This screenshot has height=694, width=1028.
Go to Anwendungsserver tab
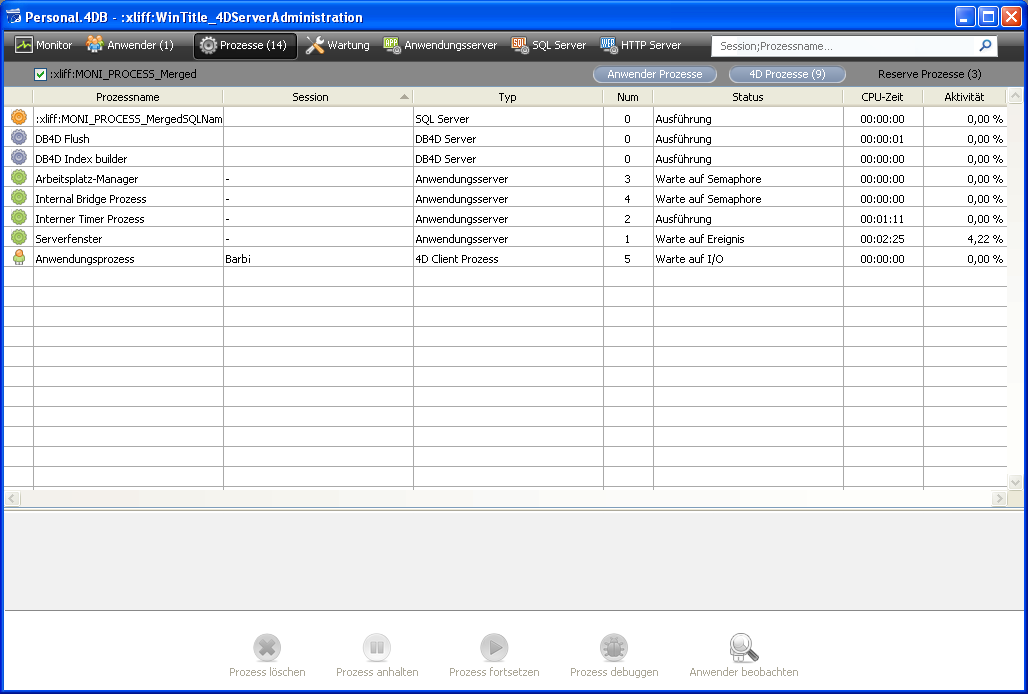(x=441, y=45)
